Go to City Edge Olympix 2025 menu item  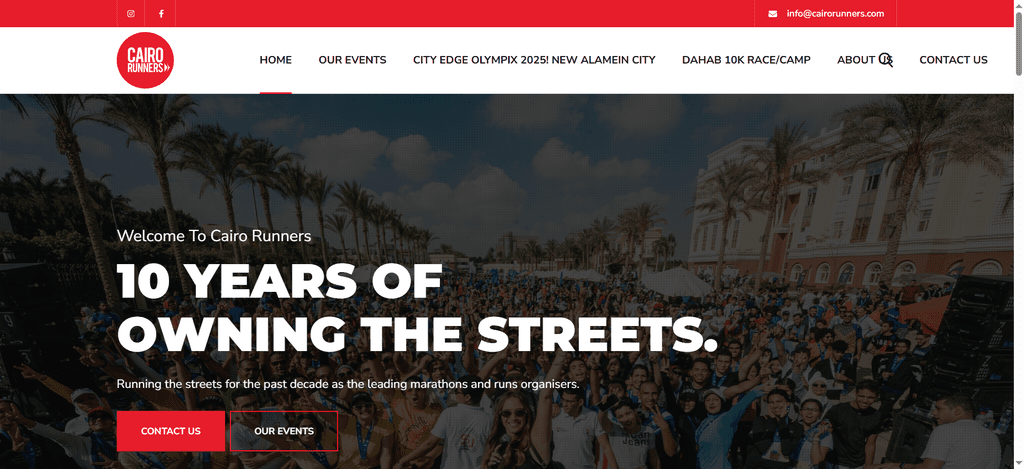pos(534,60)
